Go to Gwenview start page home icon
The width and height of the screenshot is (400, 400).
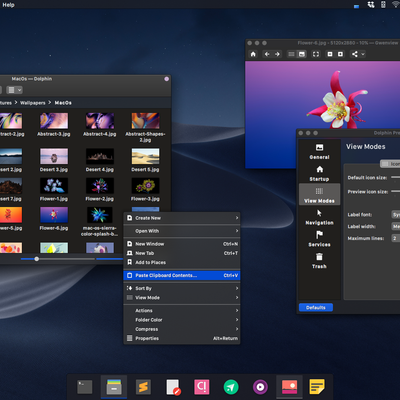point(253,54)
